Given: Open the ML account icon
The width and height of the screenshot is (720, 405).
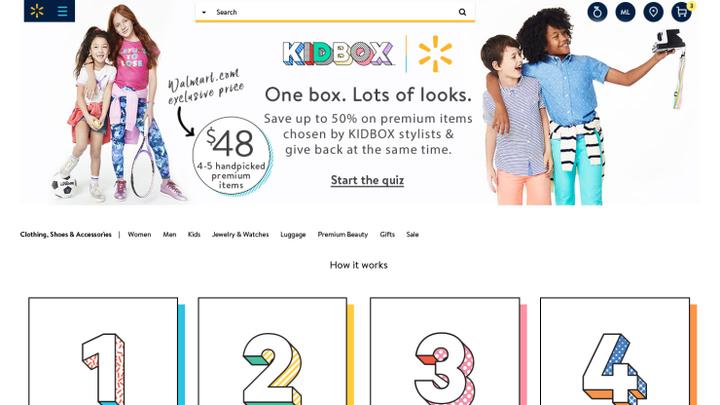Looking at the screenshot, I should click(x=625, y=12).
